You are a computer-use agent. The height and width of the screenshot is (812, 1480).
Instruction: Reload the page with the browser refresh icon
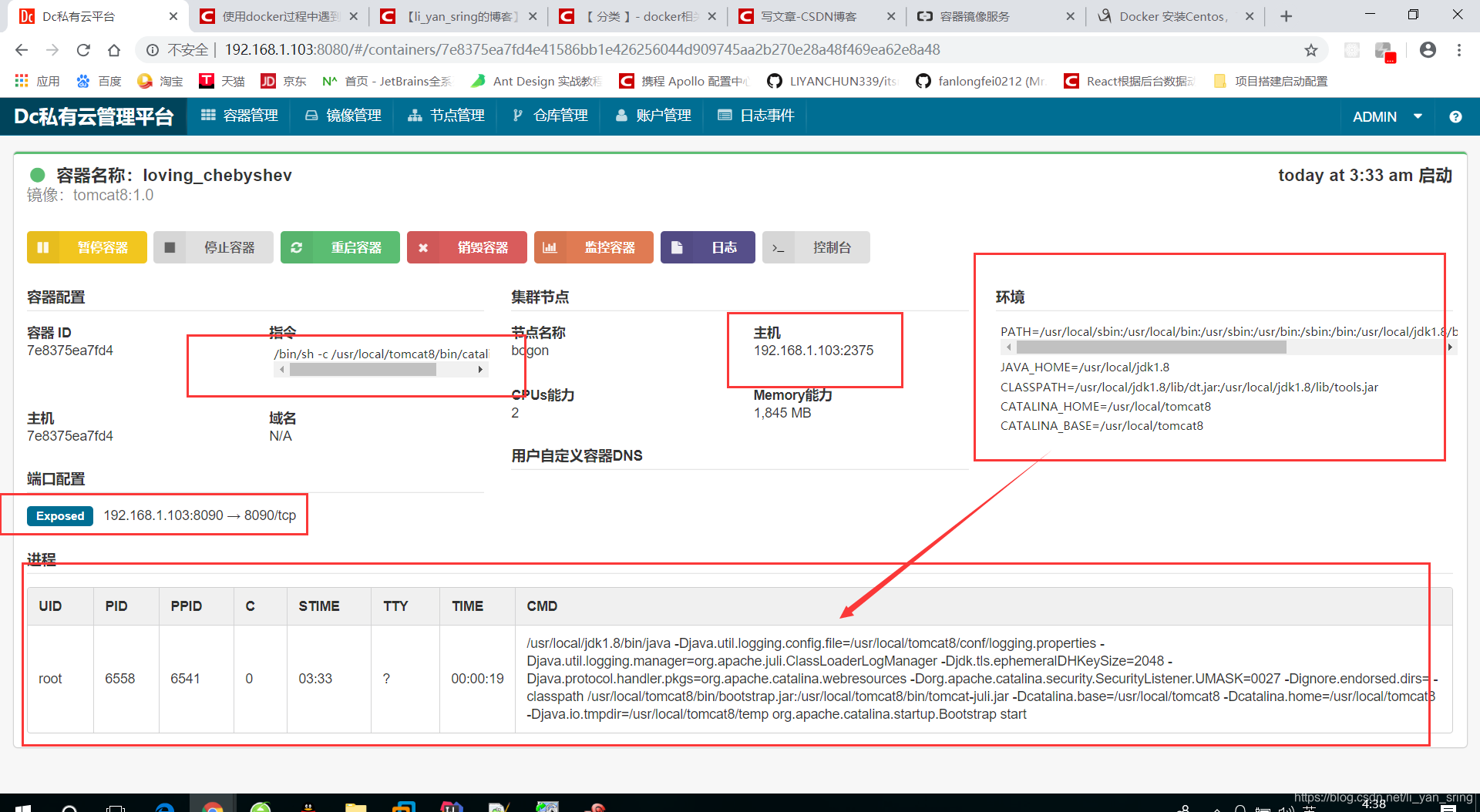[83, 50]
